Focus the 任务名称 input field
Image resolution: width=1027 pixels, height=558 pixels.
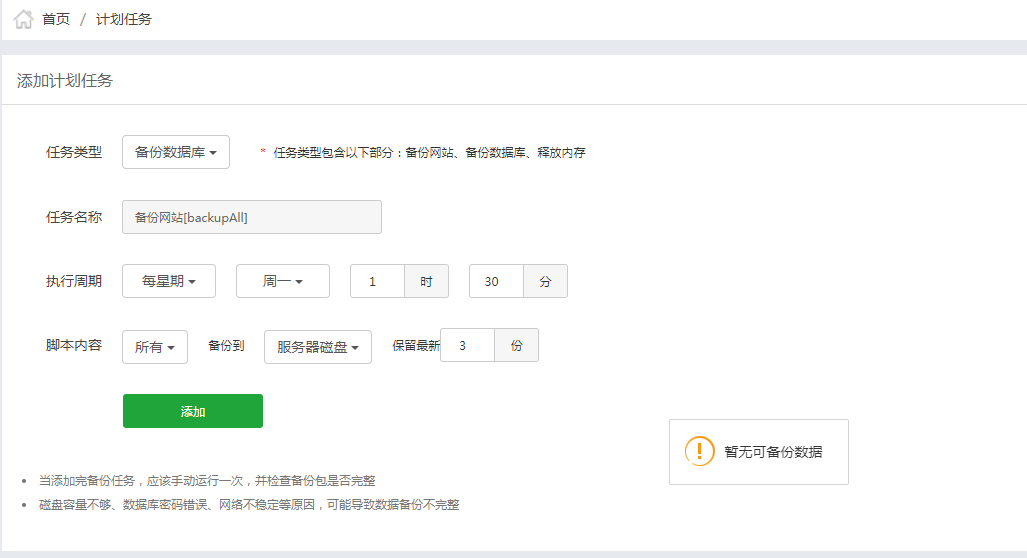[252, 217]
